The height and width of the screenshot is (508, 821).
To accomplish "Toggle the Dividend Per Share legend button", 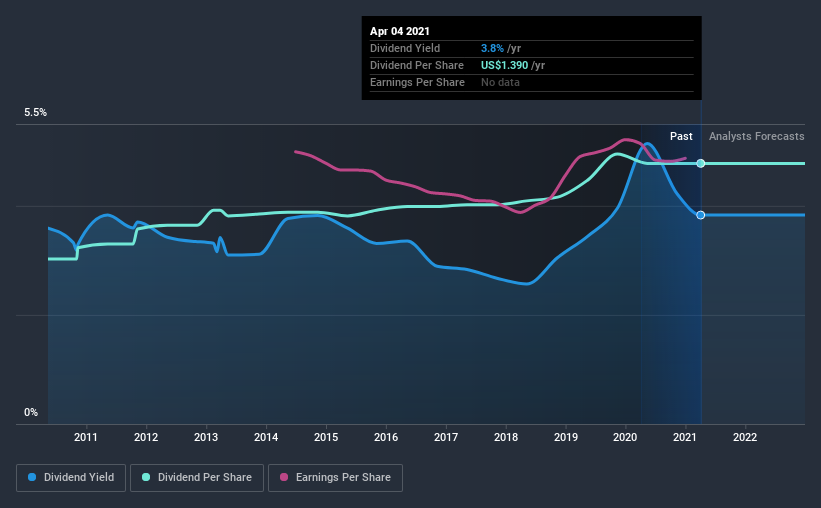I will pyautogui.click(x=197, y=478).
